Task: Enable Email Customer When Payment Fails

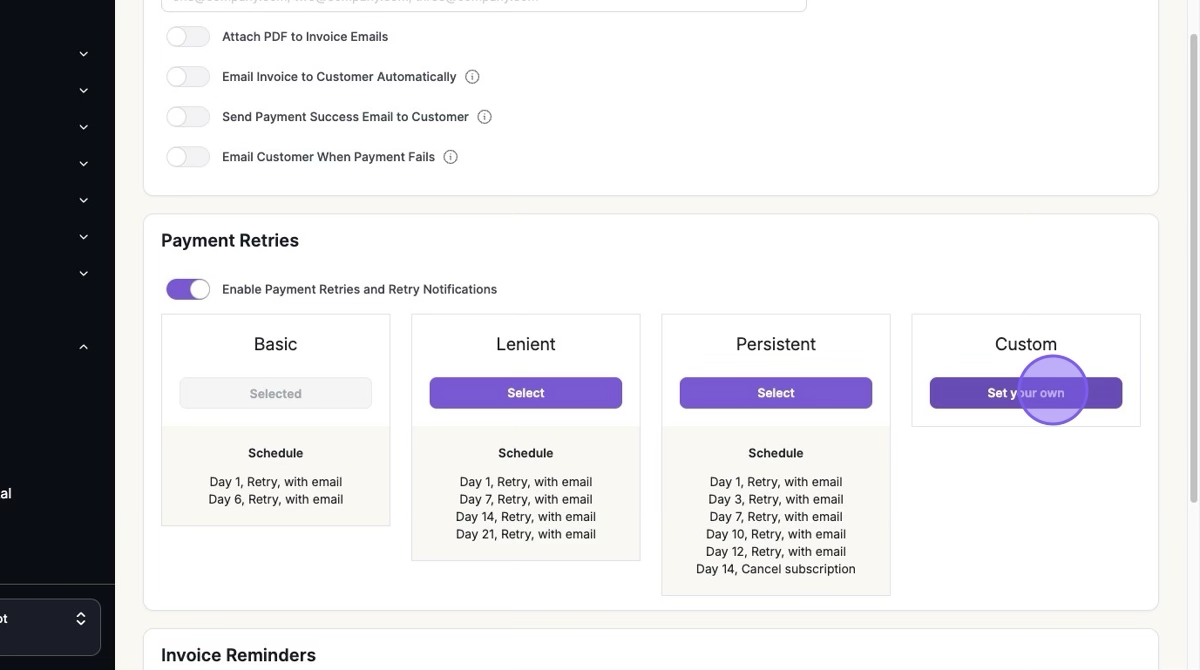Action: pos(188,157)
